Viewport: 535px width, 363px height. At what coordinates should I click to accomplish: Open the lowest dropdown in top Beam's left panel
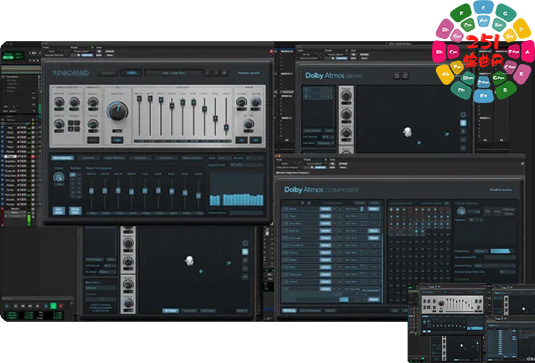click(325, 143)
